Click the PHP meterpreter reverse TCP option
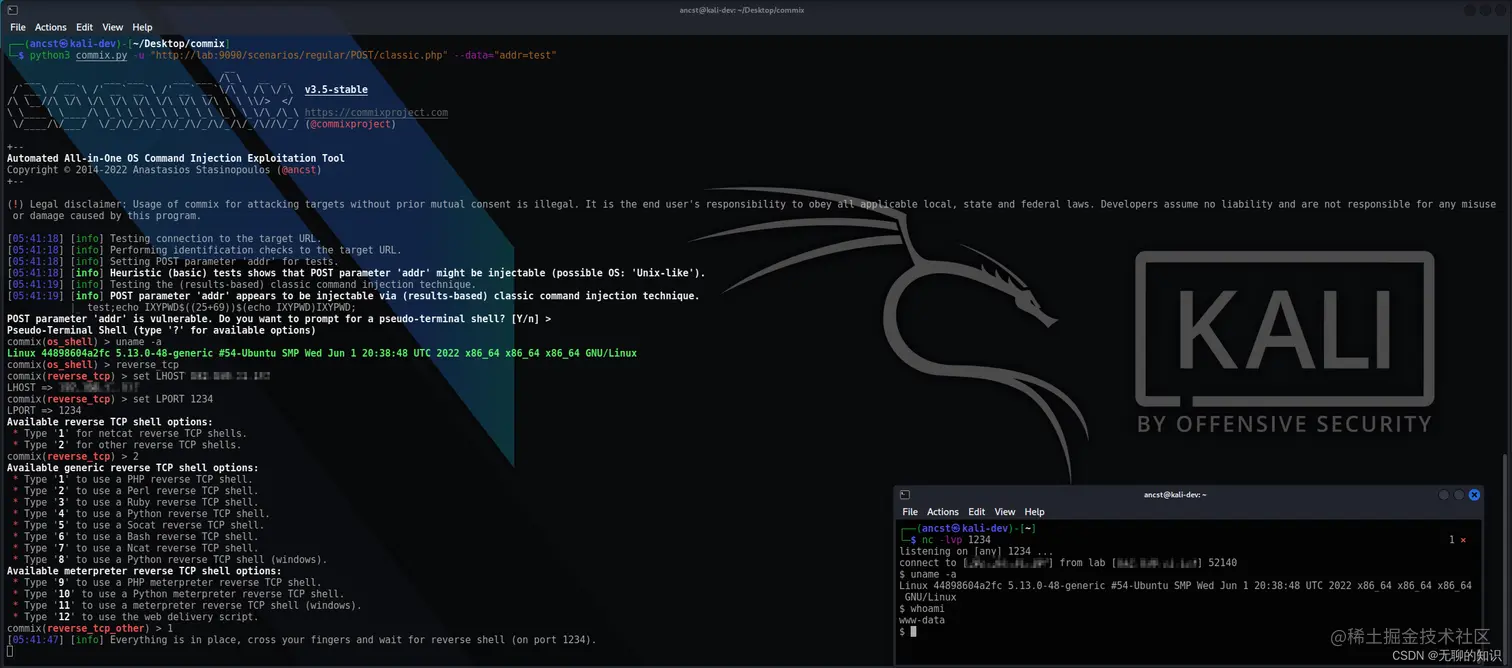This screenshot has height=668, width=1512. tap(167, 582)
